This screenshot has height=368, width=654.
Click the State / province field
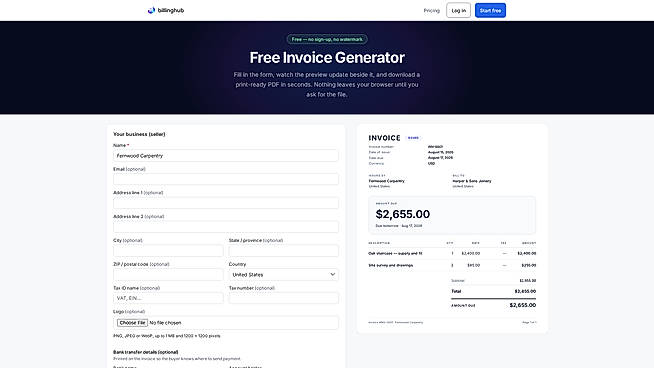[284, 251]
